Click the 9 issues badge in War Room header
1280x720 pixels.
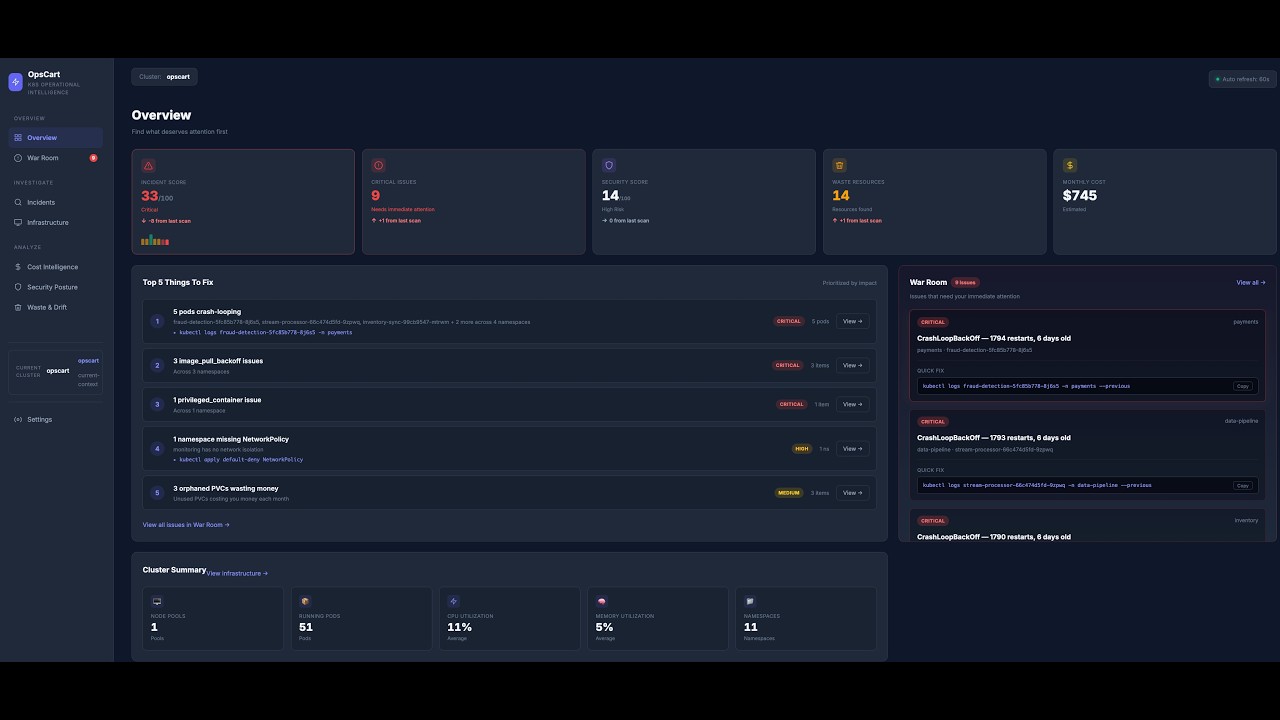coord(965,282)
